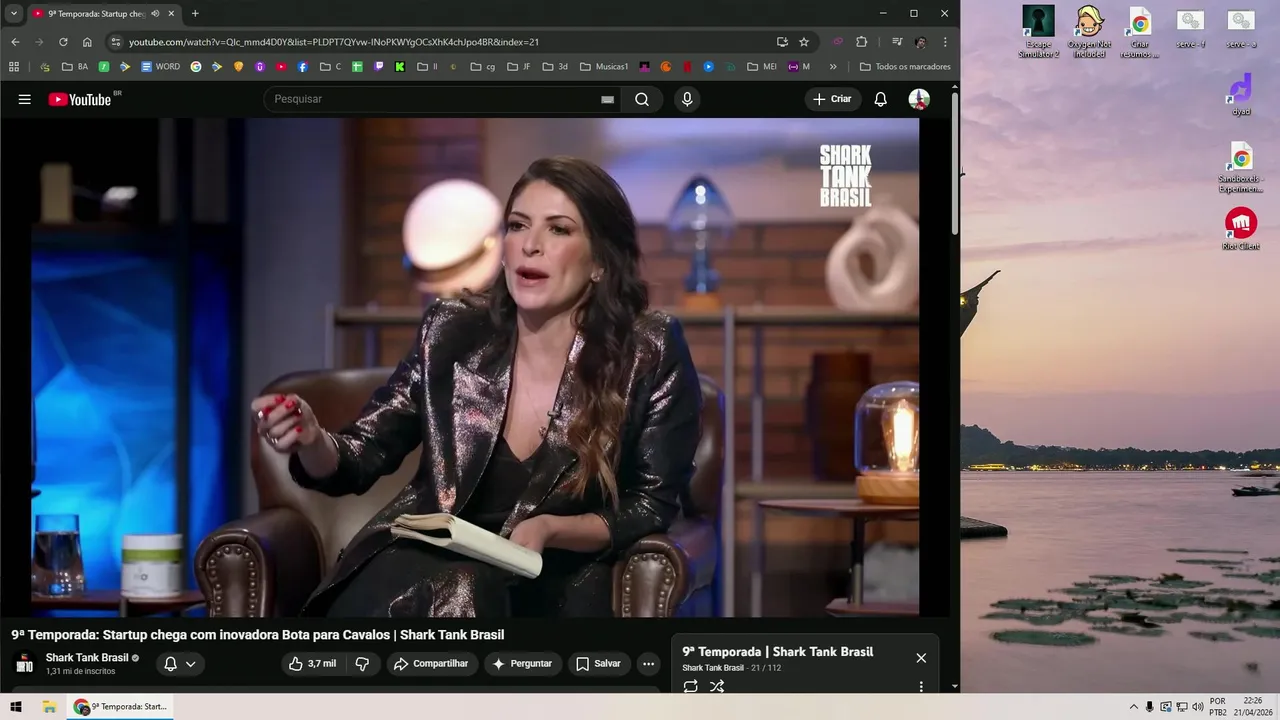Open the taskbar volume control
Screen dimensions: 1280x720
[x=1198, y=707]
